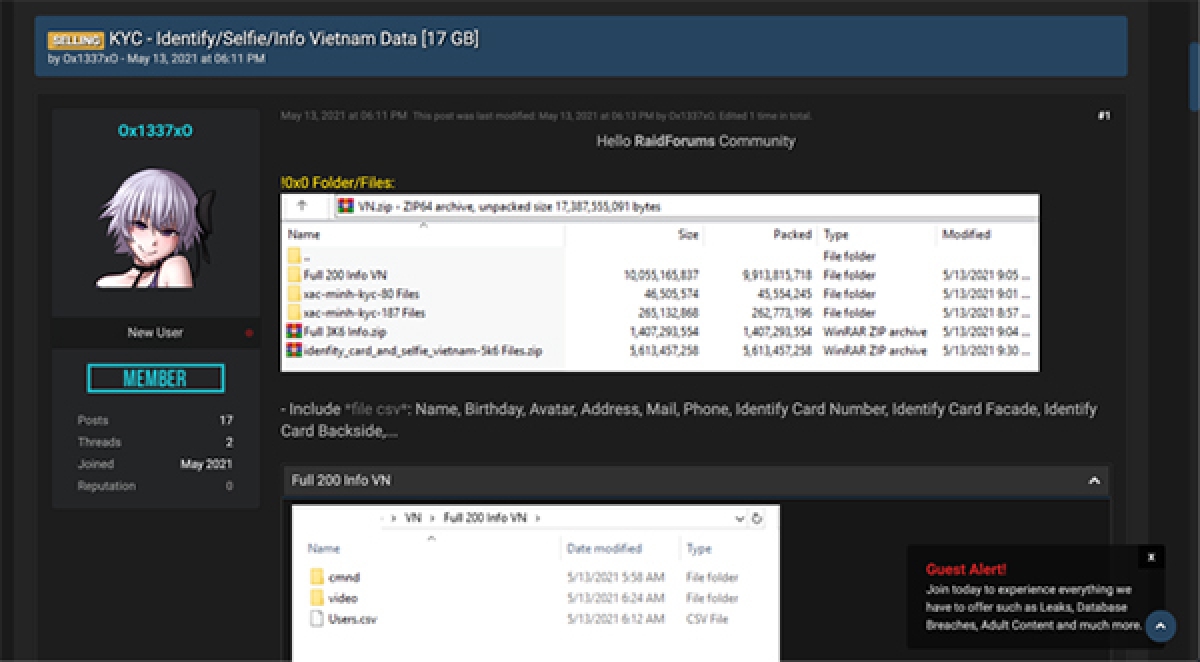Open the Full 200 Info VN folder icon

[294, 275]
